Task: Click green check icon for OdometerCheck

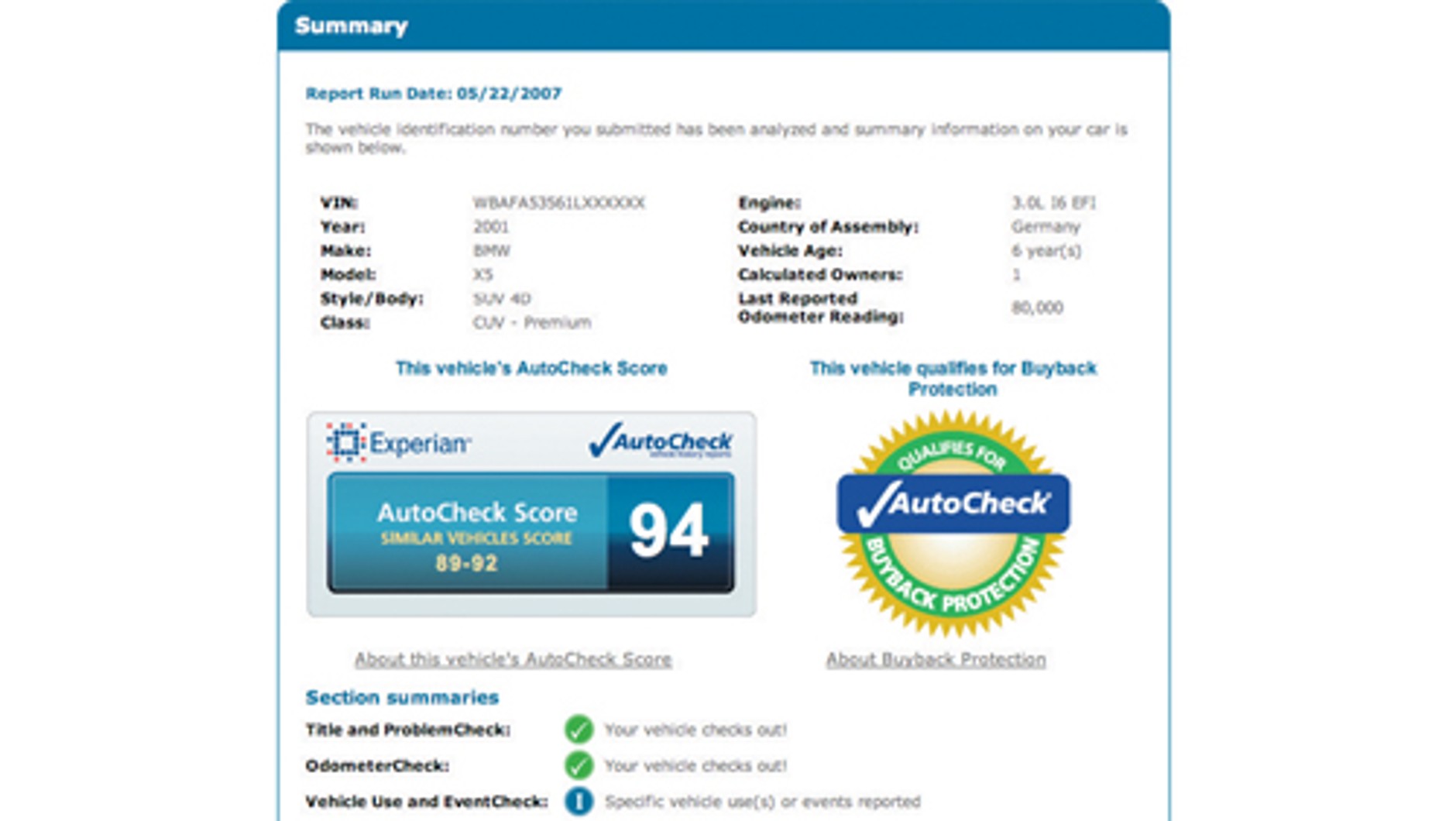Action: click(x=579, y=765)
